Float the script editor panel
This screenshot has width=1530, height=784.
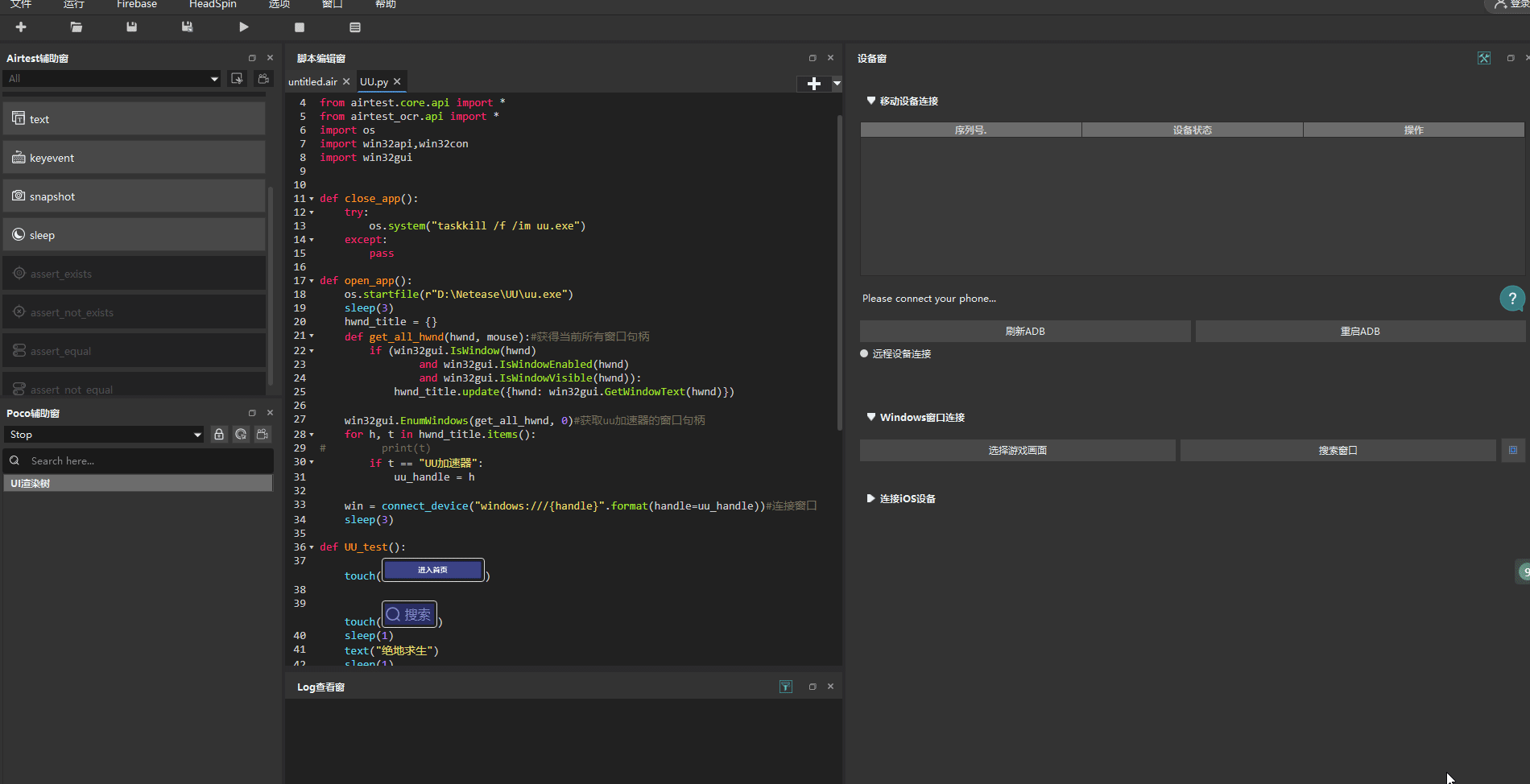coord(813,58)
